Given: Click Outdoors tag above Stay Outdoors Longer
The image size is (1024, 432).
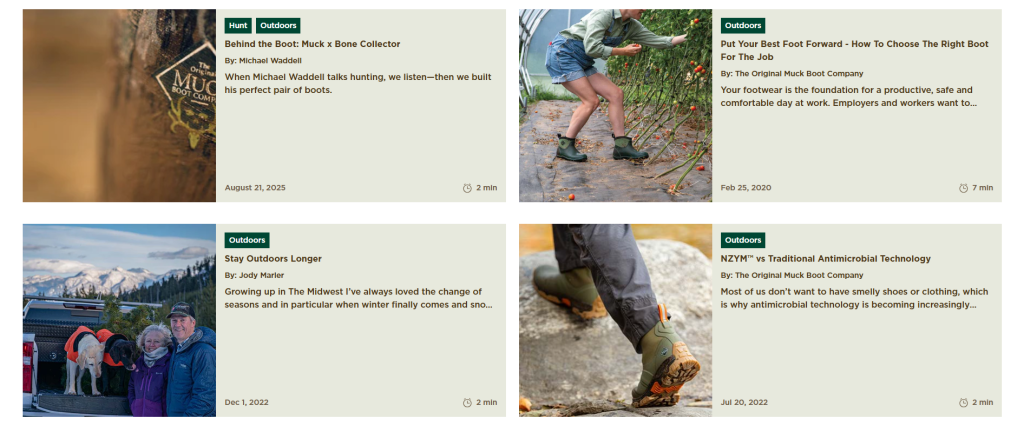Looking at the screenshot, I should [247, 240].
